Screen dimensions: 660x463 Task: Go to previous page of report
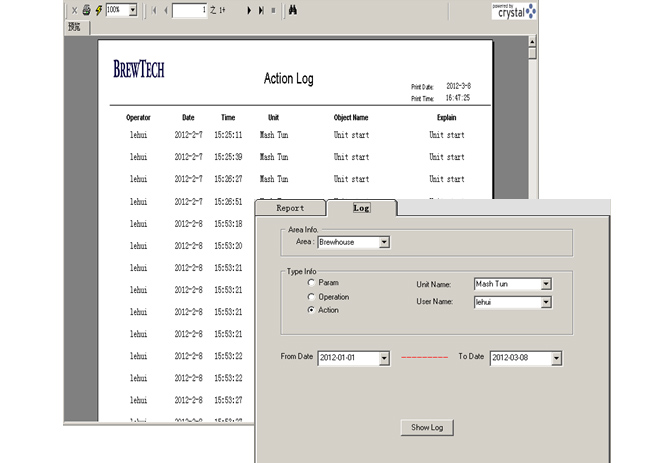tap(166, 11)
